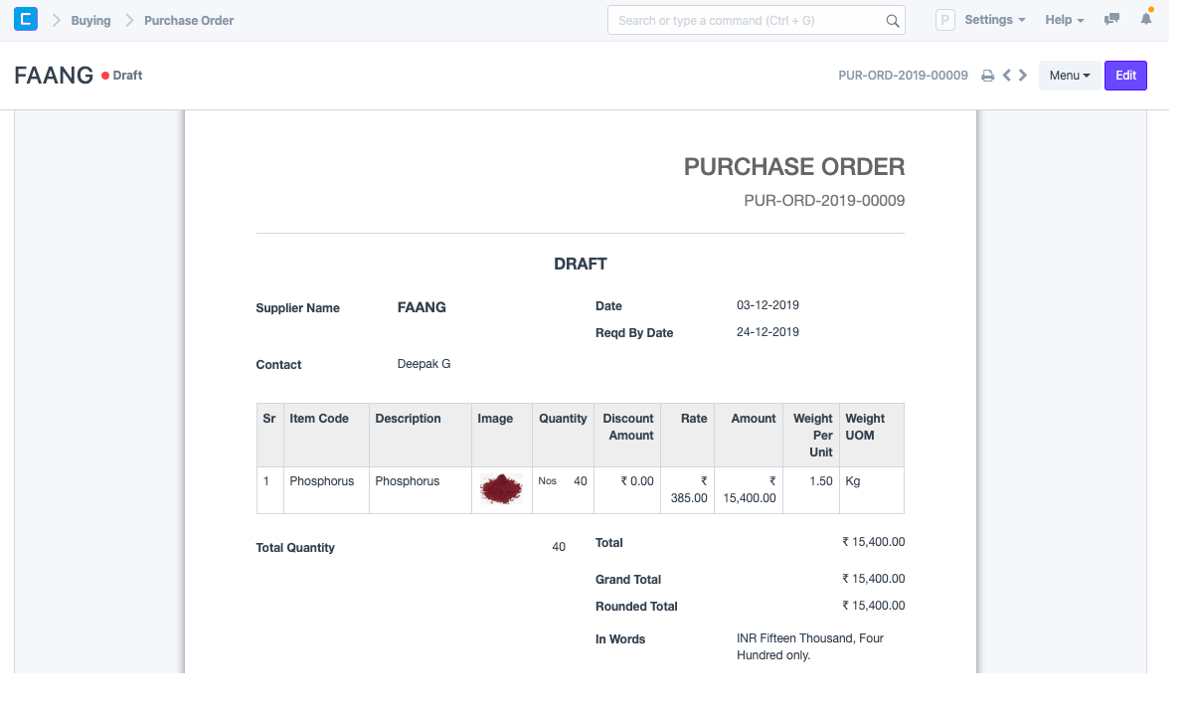The width and height of the screenshot is (1190, 720).
Task: Navigate to Buying breadcrumb
Action: (91, 20)
